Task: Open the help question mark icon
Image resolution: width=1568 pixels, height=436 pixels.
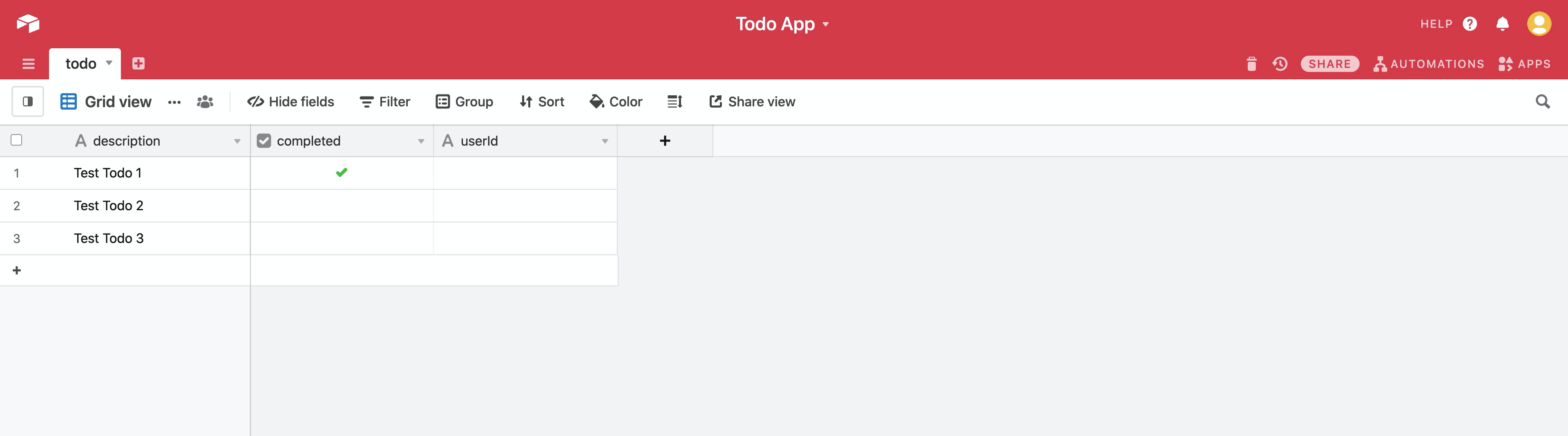Action: [x=1470, y=24]
